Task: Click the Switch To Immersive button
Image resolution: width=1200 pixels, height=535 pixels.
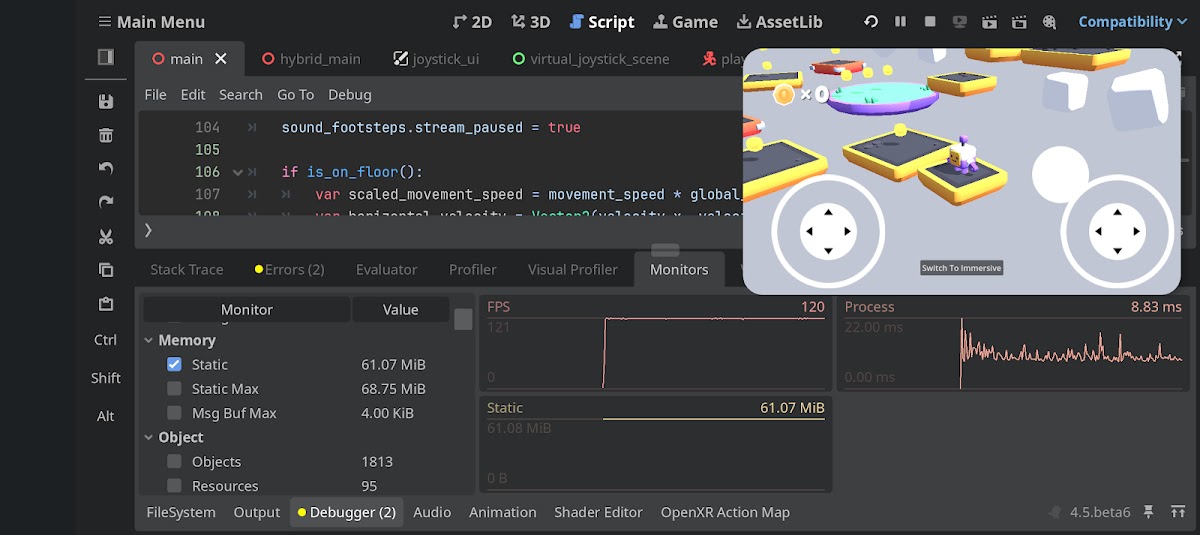Action: tap(961, 268)
